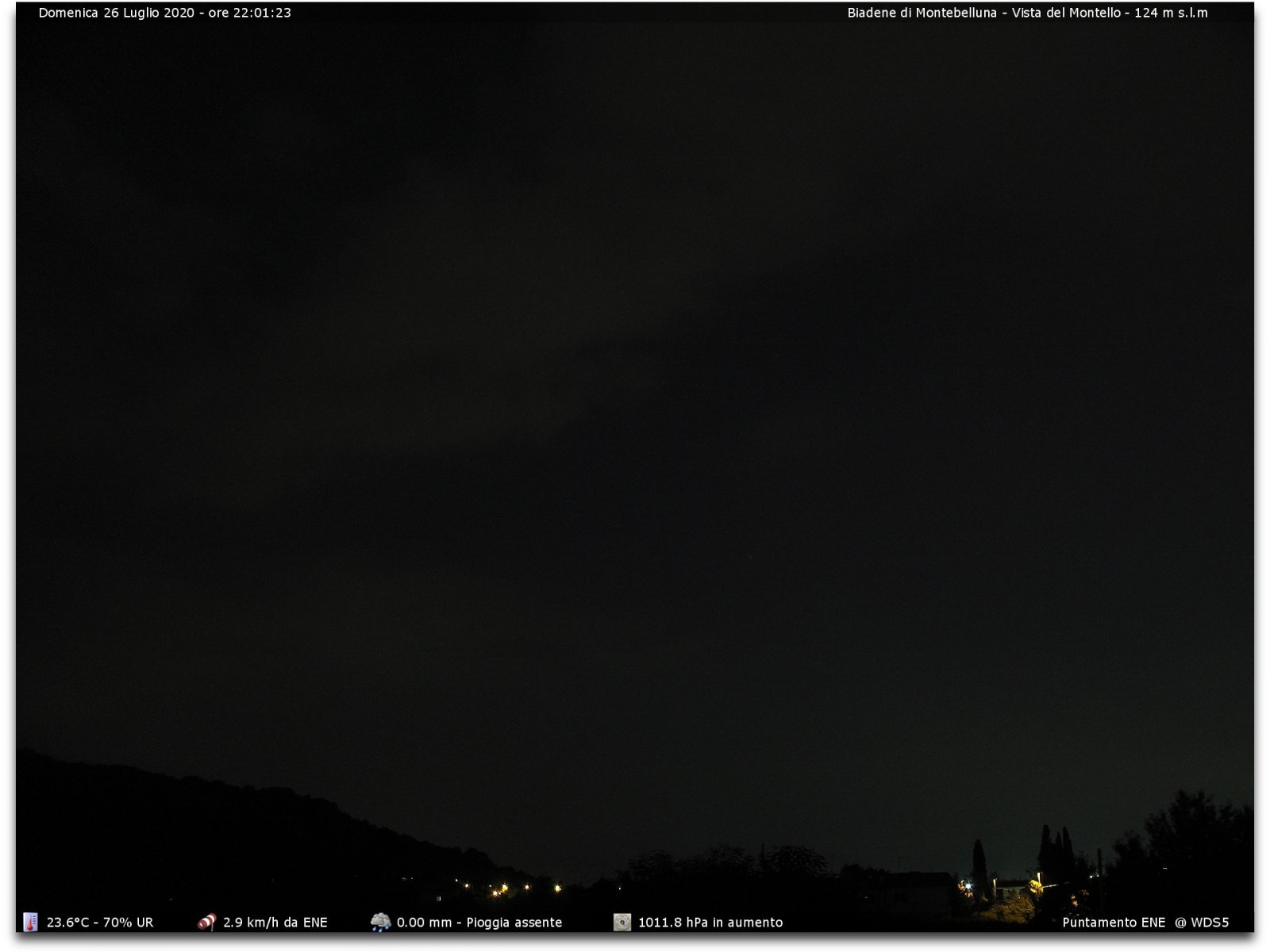Click the 'Puntamento ENE @ WDS5' label
Screen dimensions: 1270x952
click(x=1145, y=923)
